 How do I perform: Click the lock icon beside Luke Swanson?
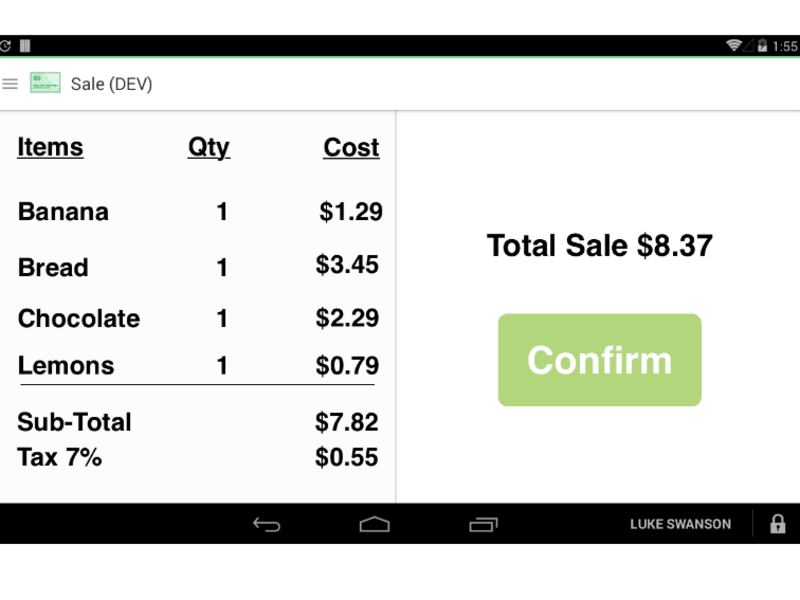778,524
